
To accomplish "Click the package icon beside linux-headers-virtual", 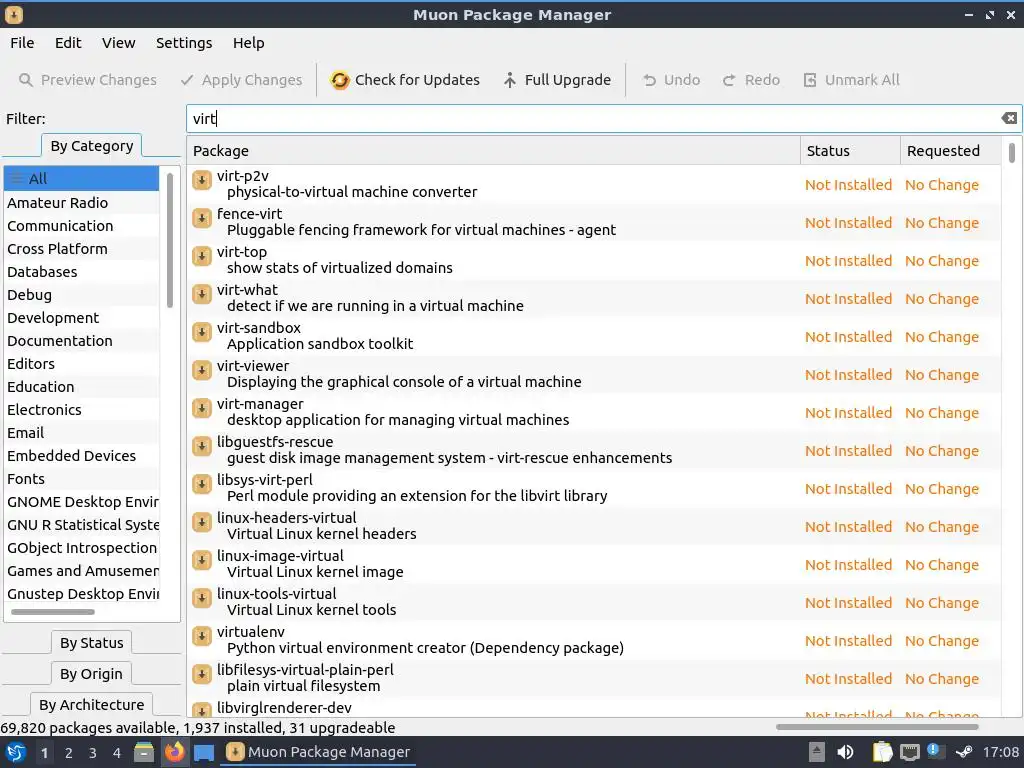I will 202,522.
